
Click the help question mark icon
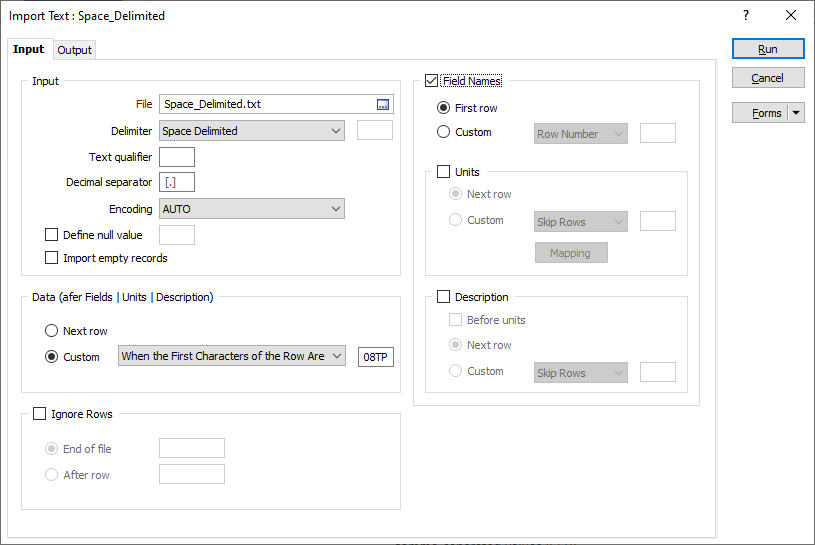(746, 16)
